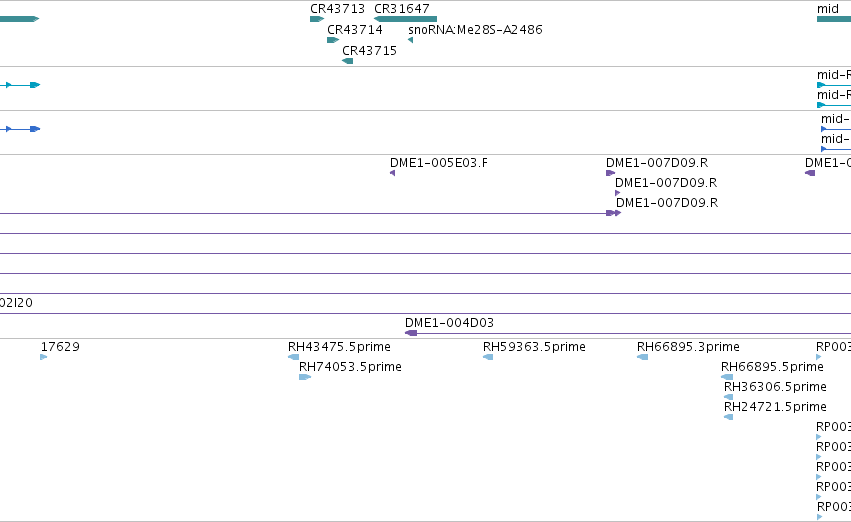
Task: Click the mid gene label
Action: (828, 9)
